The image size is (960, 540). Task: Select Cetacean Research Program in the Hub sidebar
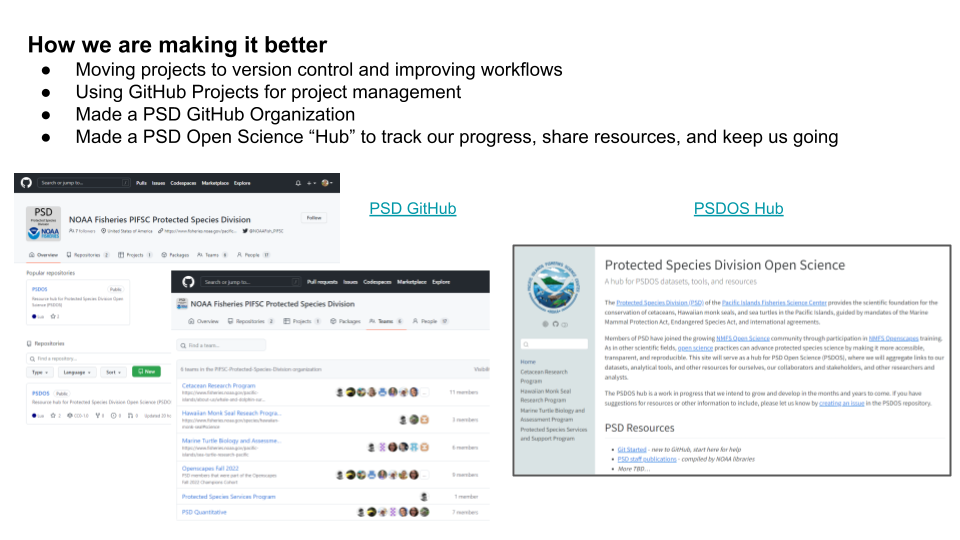pyautogui.click(x=544, y=376)
